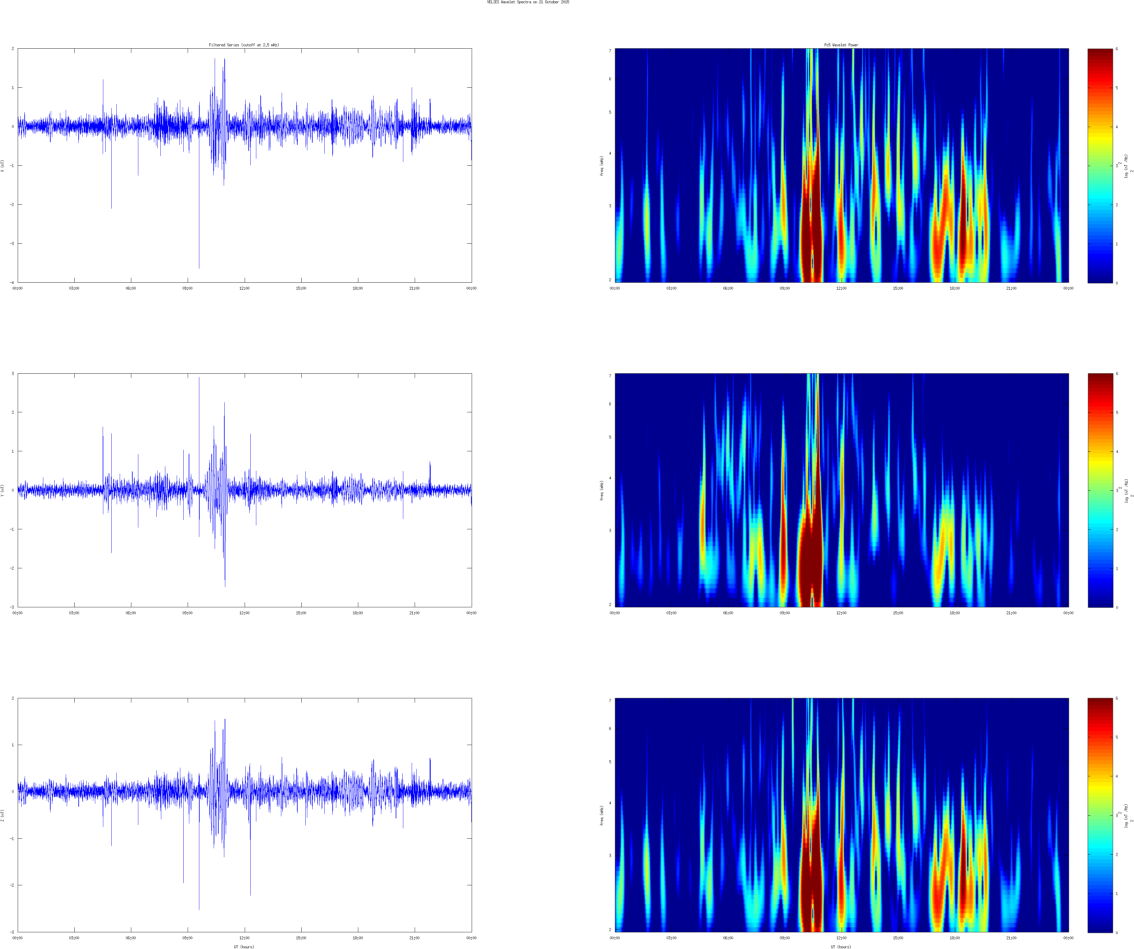Click the colorbar beside the bottom spectrogram
This screenshot has width=1134, height=949.
(x=1100, y=815)
